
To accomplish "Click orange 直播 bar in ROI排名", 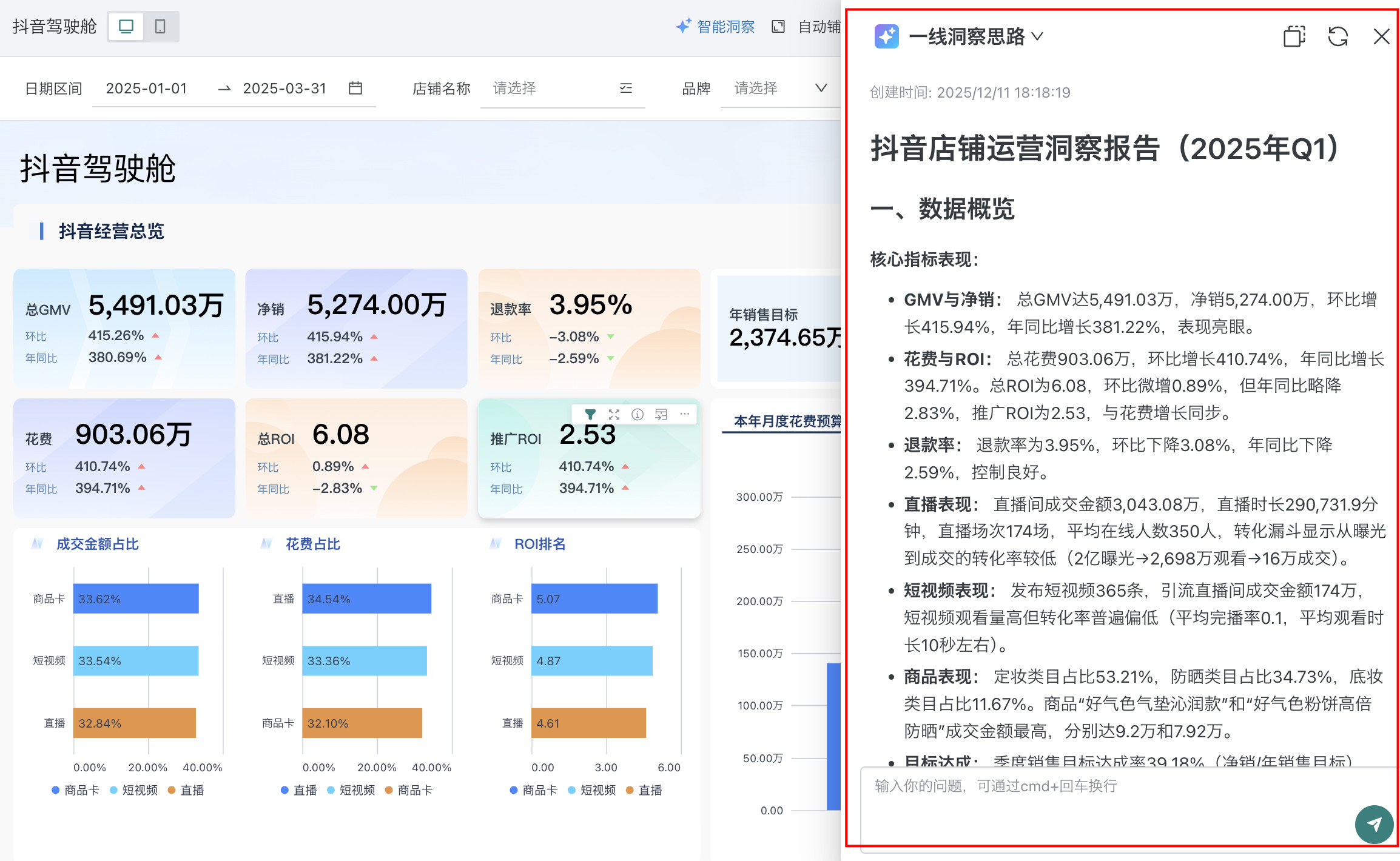I will pos(588,723).
